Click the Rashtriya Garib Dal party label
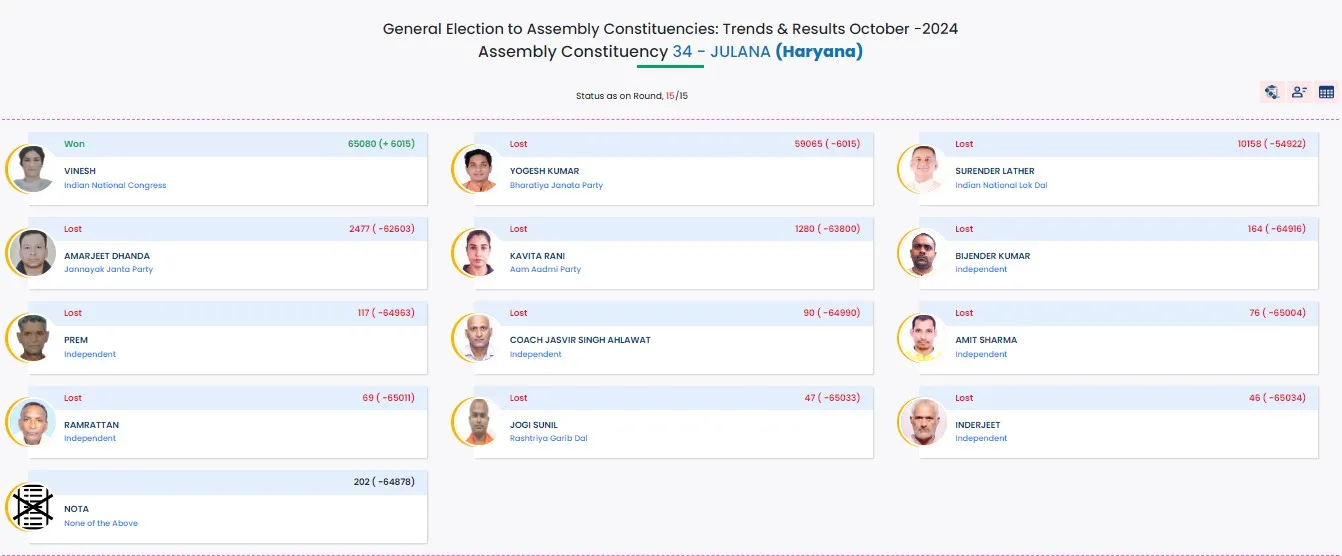The image size is (1342, 556). 548,438
